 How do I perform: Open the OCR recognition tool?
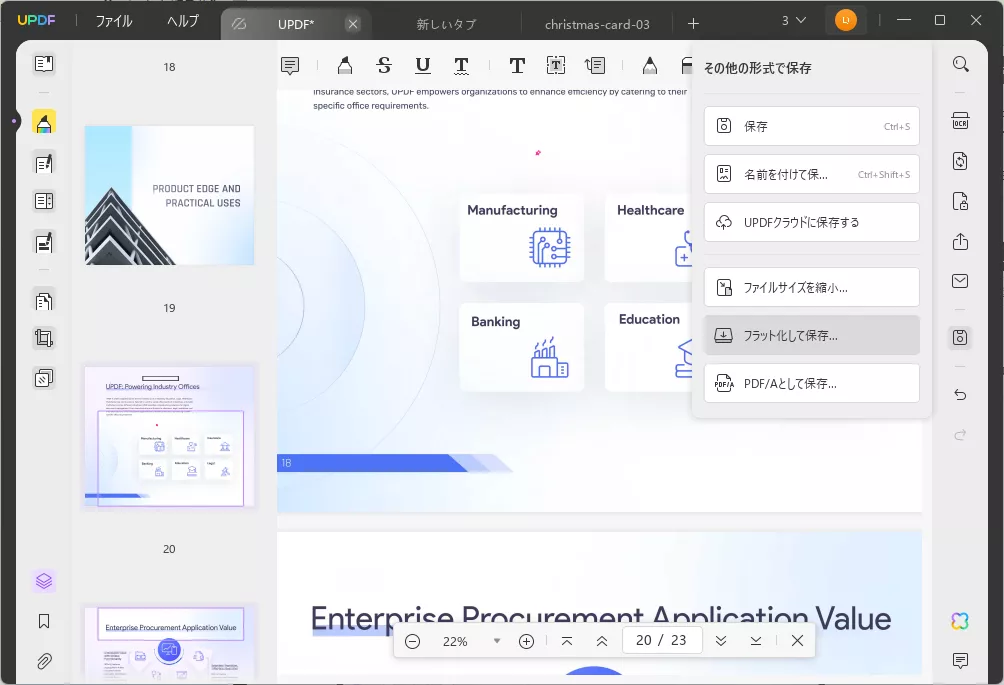pyautogui.click(x=960, y=122)
